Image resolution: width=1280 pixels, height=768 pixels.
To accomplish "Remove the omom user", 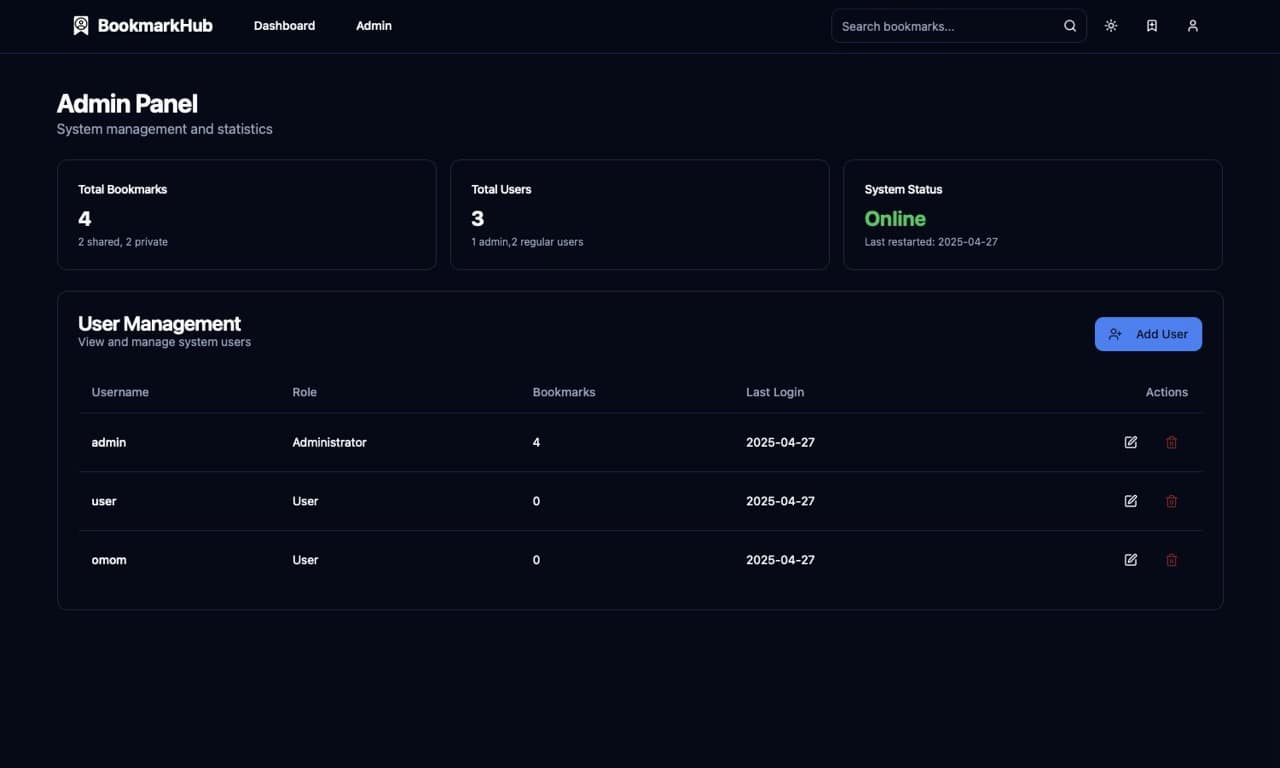I will pyautogui.click(x=1172, y=560).
